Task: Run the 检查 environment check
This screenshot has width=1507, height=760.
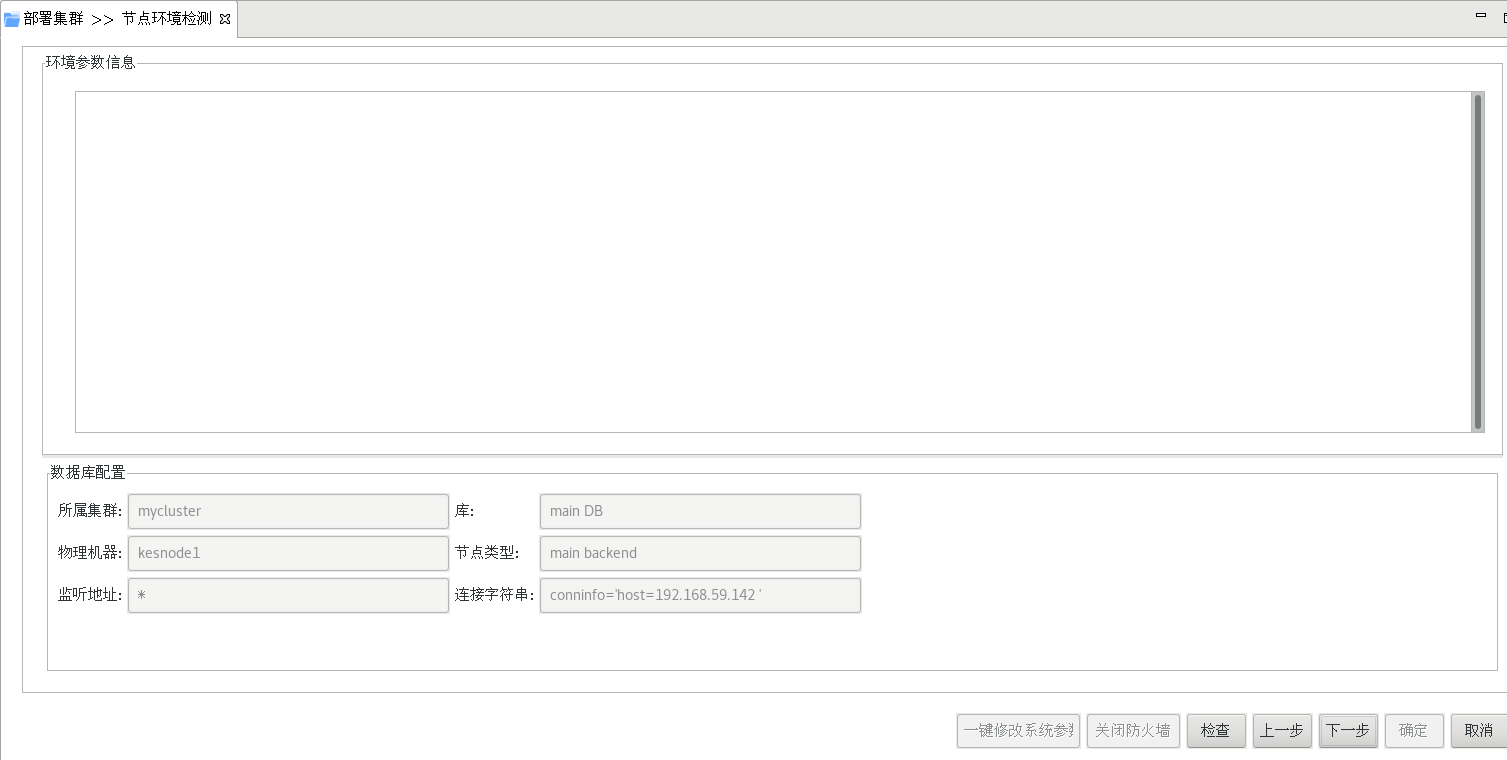Action: tap(1215, 731)
